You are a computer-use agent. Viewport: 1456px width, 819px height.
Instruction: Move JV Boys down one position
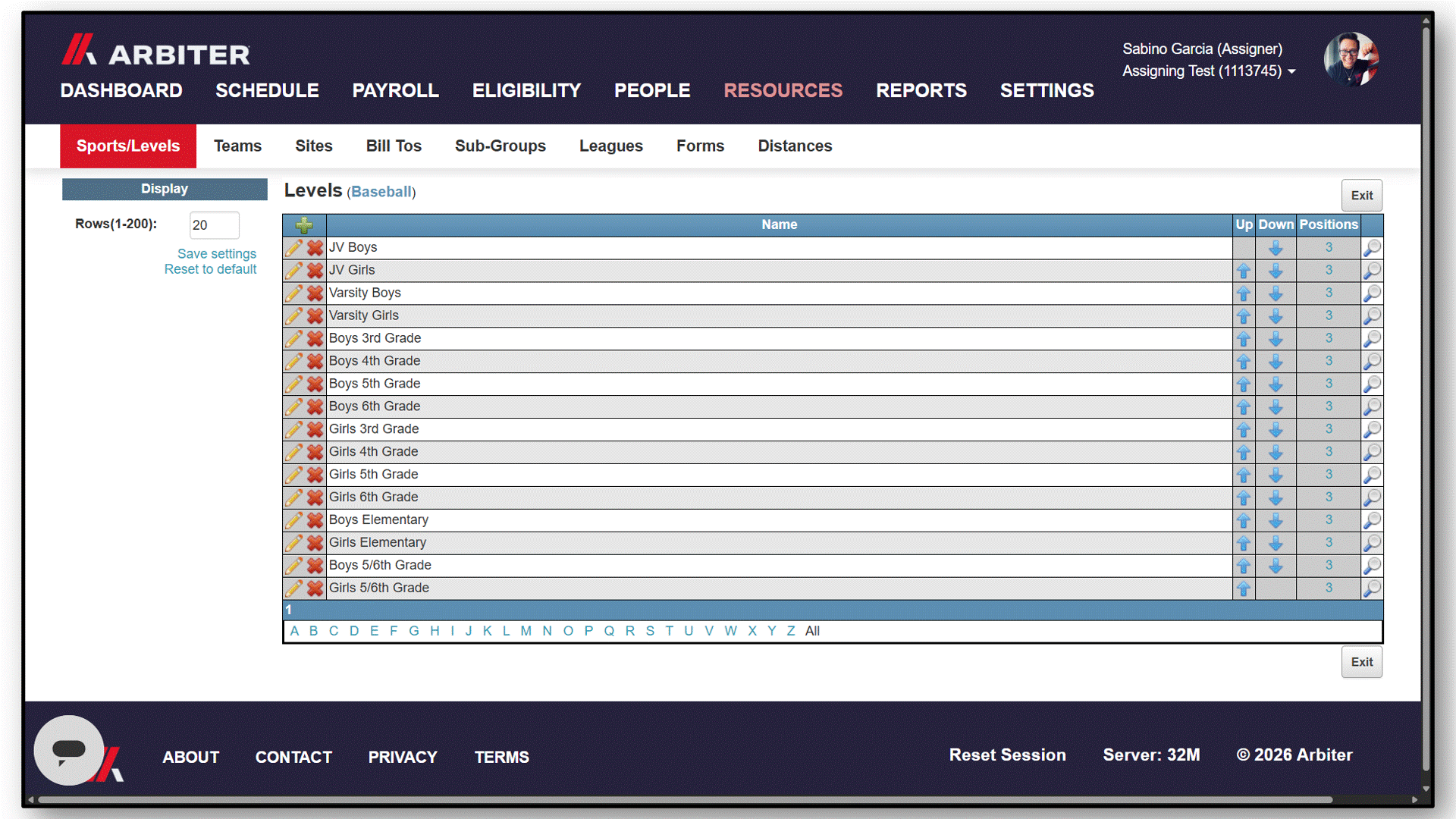pyautogui.click(x=1276, y=248)
